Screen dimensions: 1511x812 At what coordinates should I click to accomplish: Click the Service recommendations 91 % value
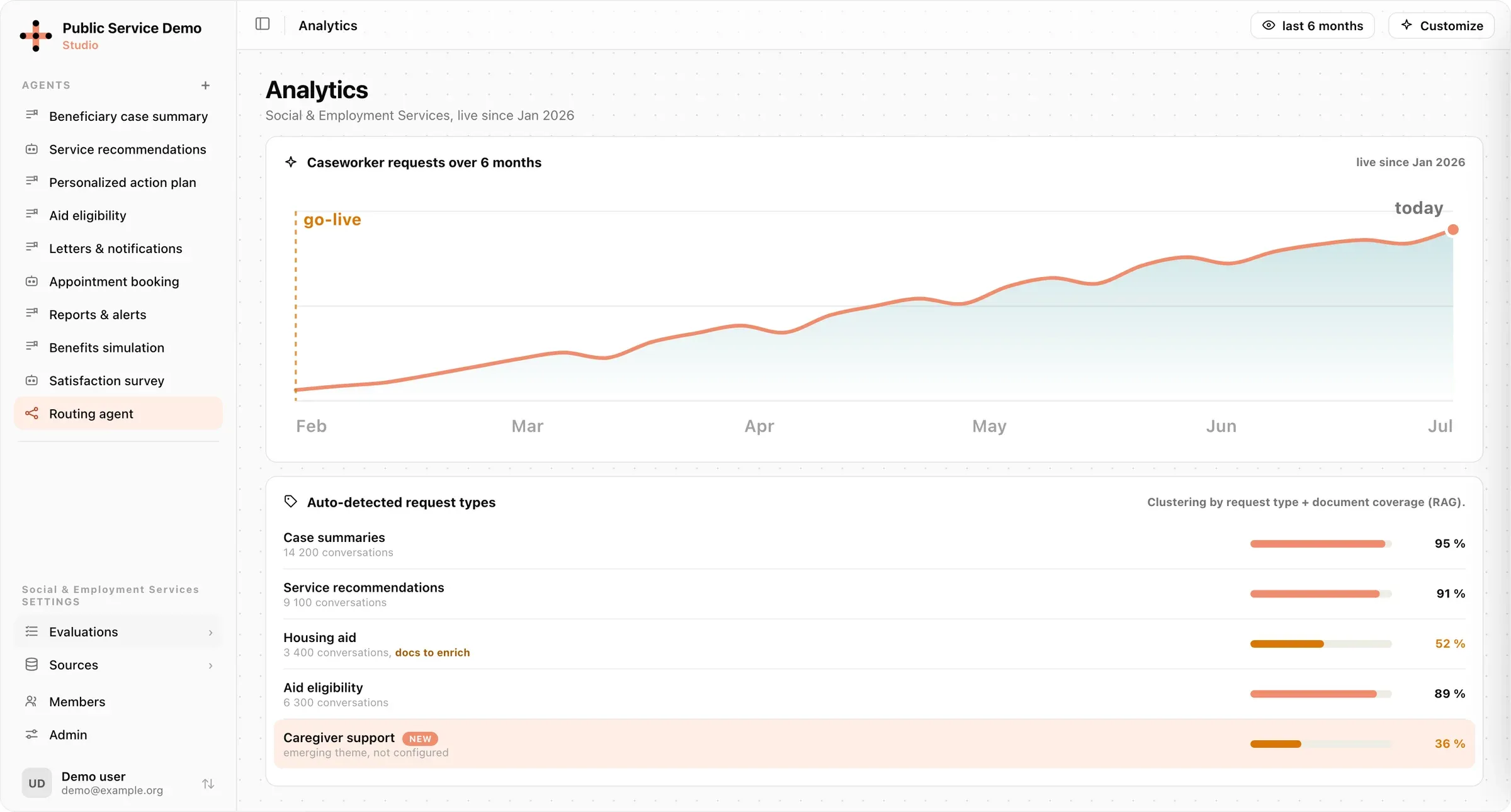click(x=1451, y=594)
